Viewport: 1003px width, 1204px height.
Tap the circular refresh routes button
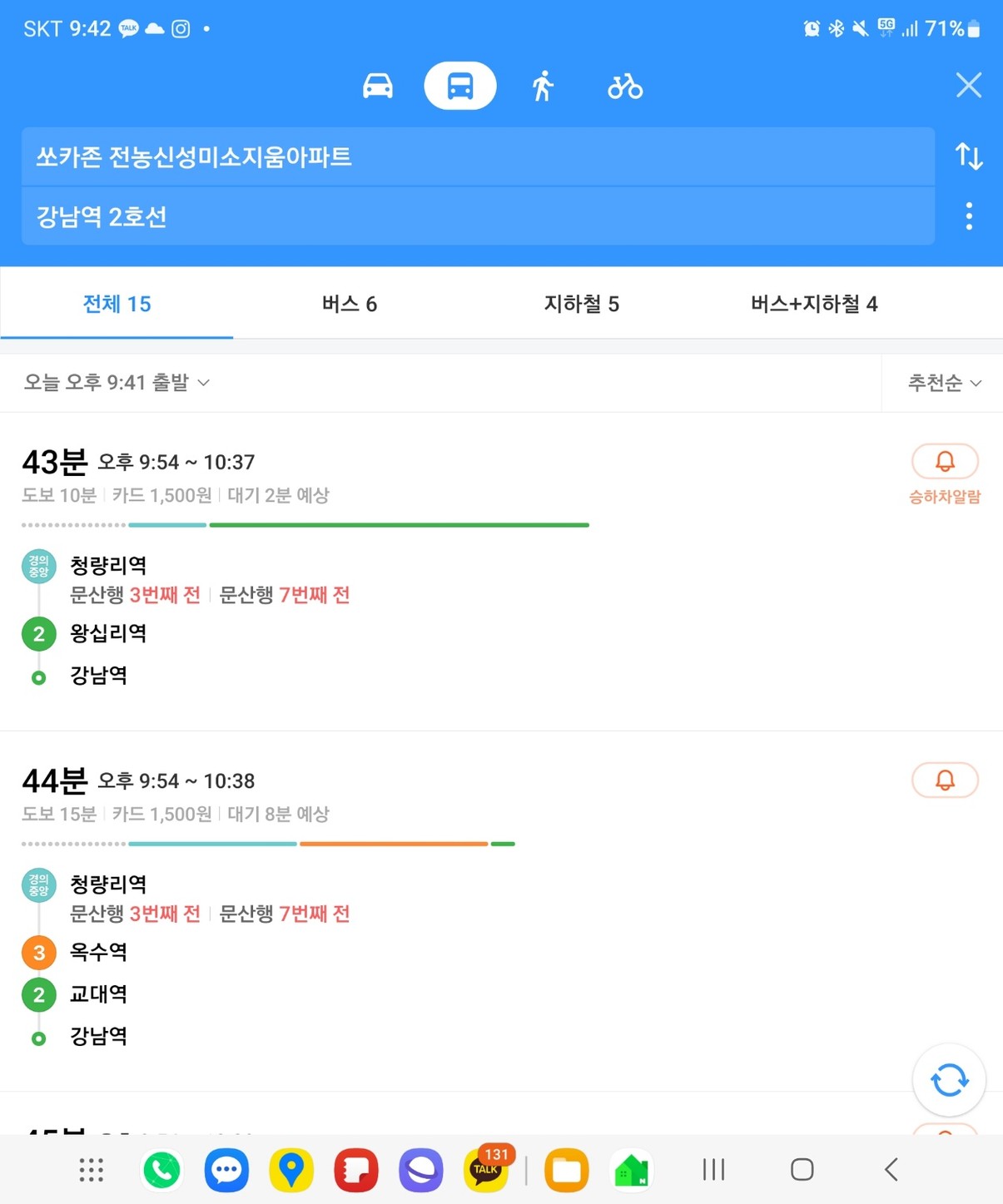tap(949, 1080)
